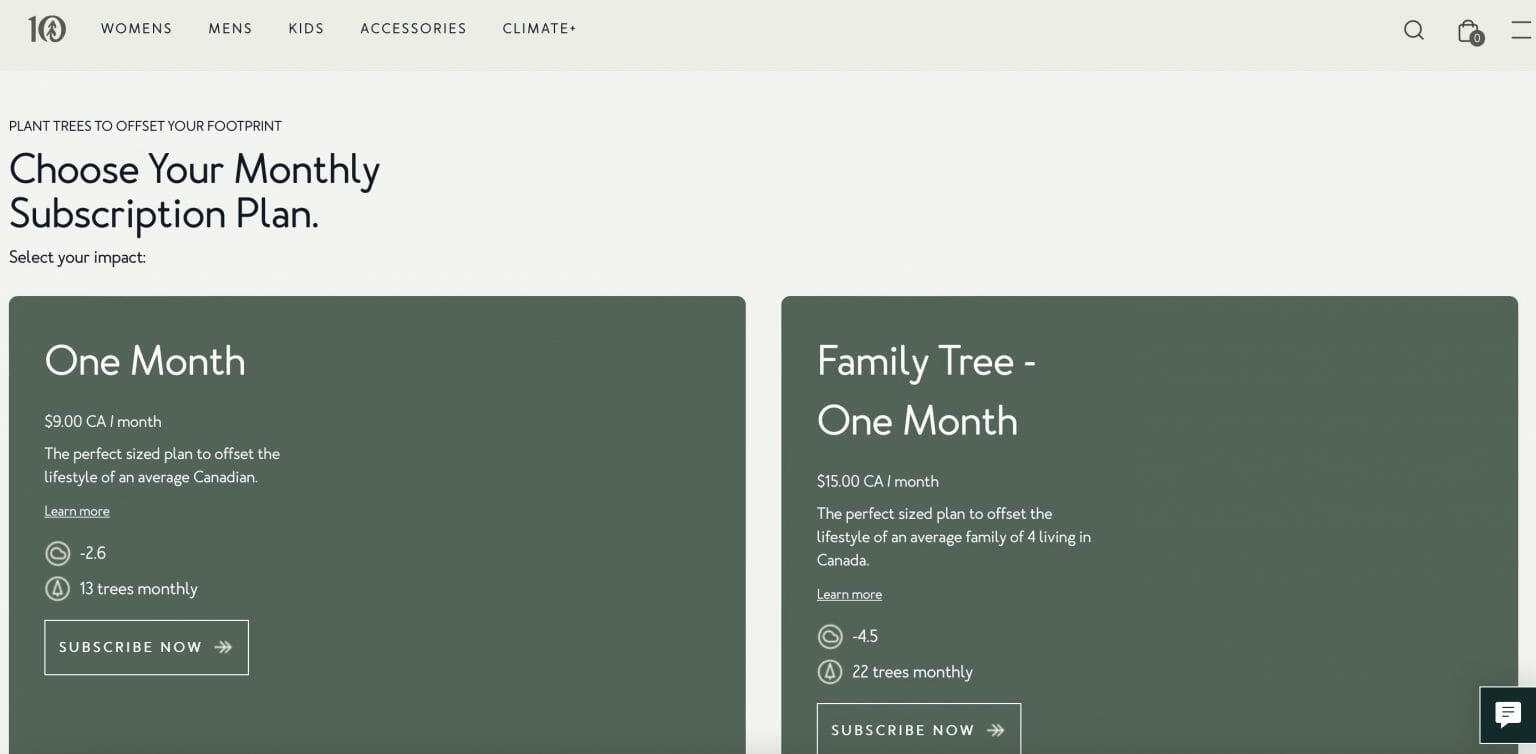Click the cloud icon beside -4.5

(x=830, y=636)
